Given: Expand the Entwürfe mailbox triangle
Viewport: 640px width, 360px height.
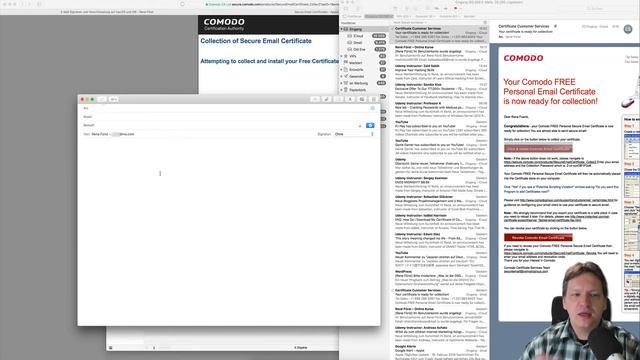Looking at the screenshot, I should tap(342, 69).
